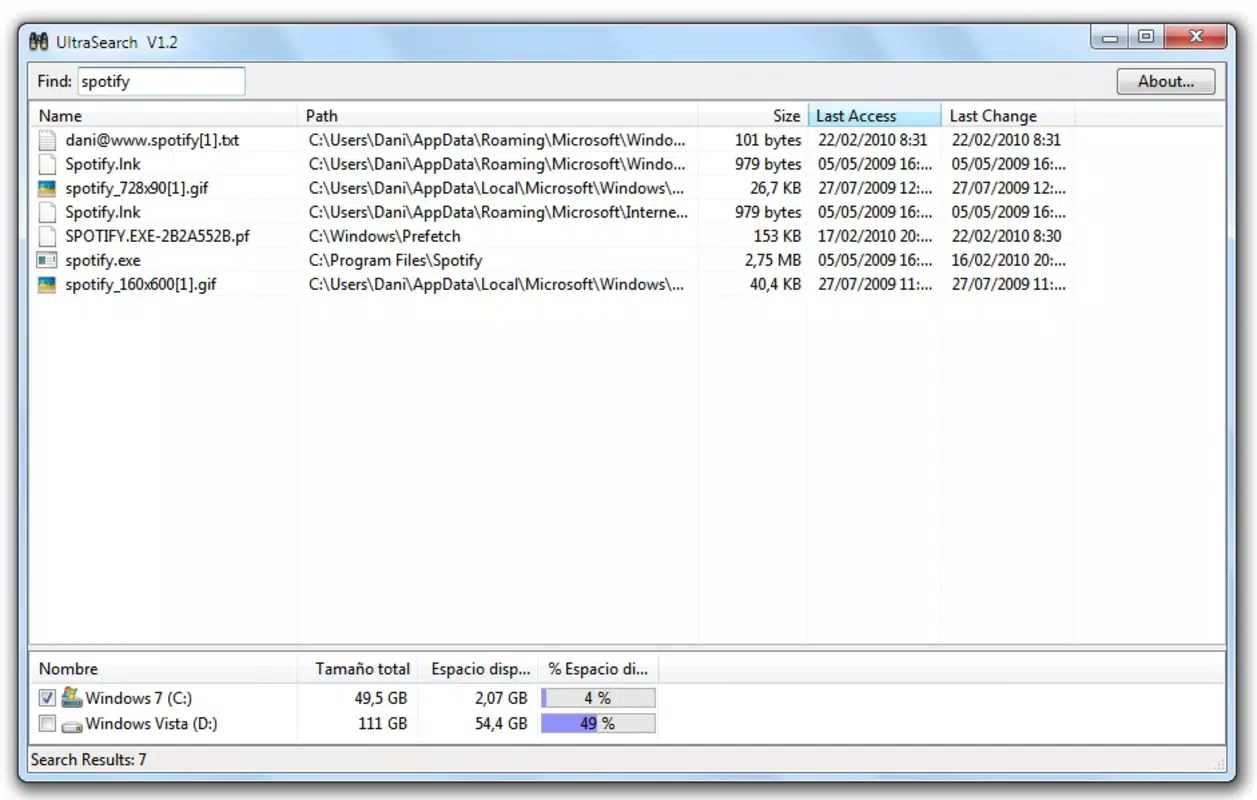Click the 49 % free space bar
This screenshot has height=800, width=1257.
[x=598, y=723]
